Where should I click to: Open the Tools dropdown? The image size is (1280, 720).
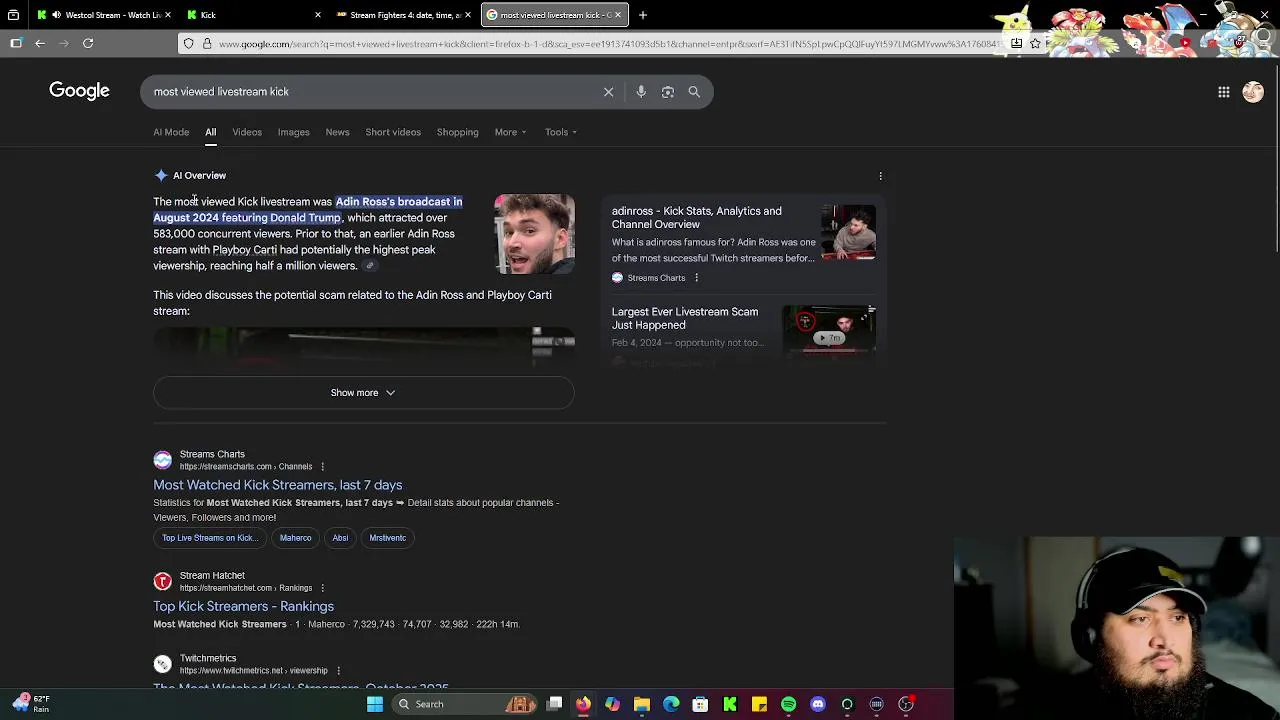[x=561, y=132]
